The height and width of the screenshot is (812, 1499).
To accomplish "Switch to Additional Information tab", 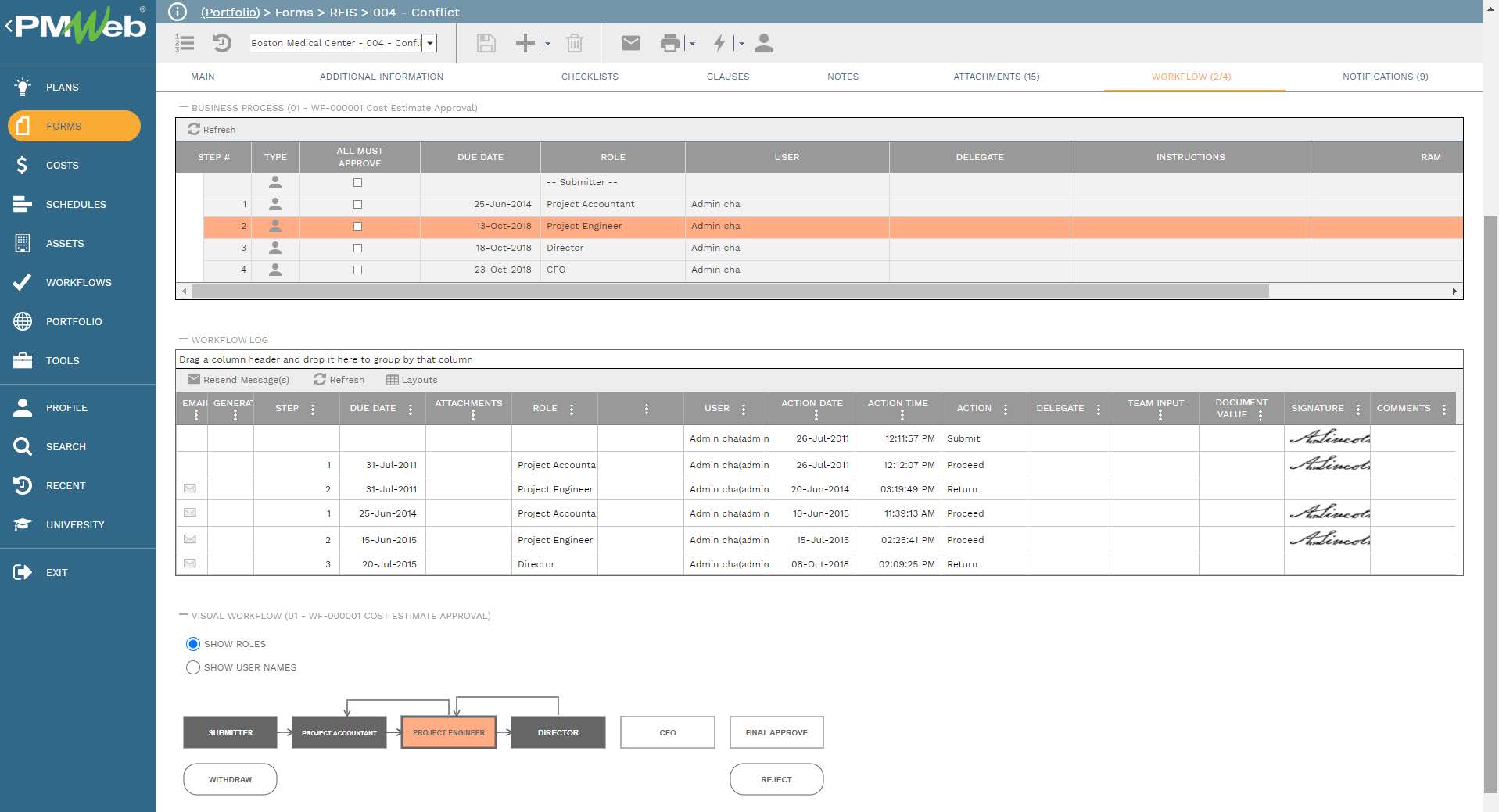I will click(382, 77).
